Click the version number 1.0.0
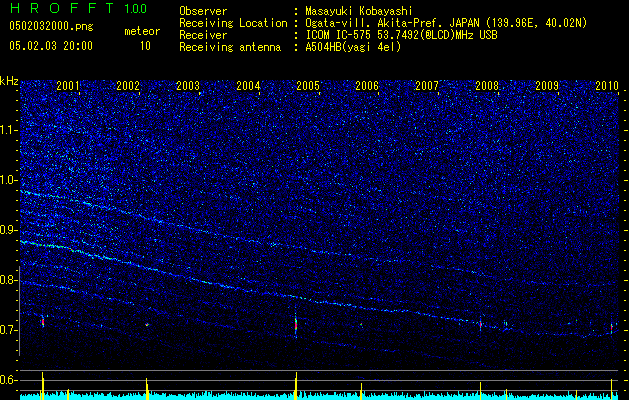The image size is (629, 400). pos(136,8)
